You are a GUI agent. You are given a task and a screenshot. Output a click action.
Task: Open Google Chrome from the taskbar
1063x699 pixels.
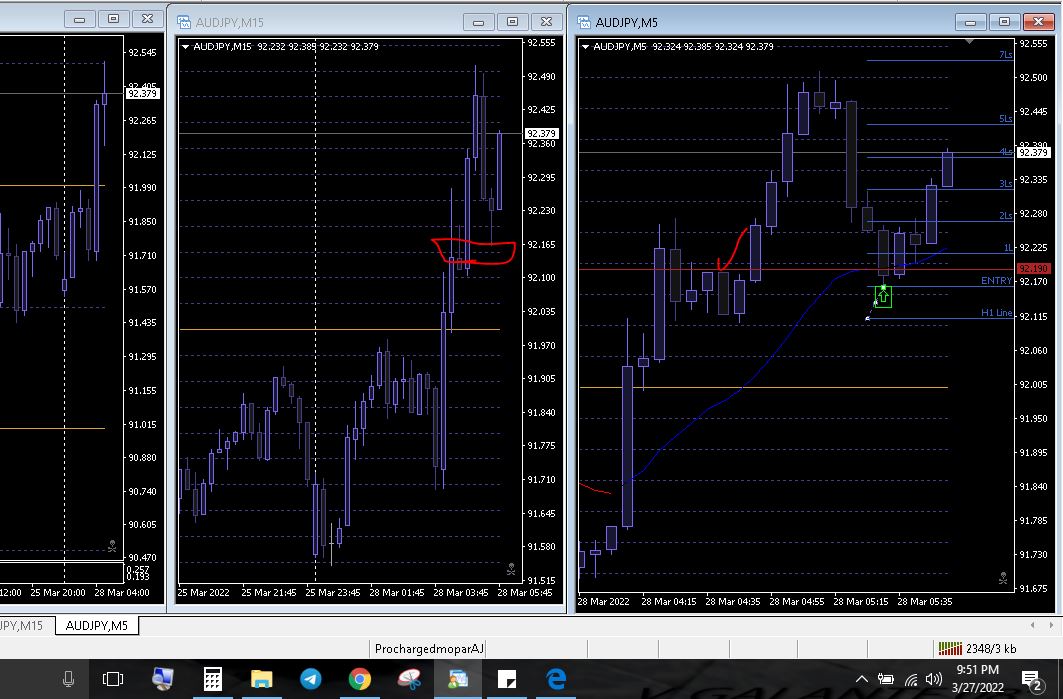click(x=360, y=679)
